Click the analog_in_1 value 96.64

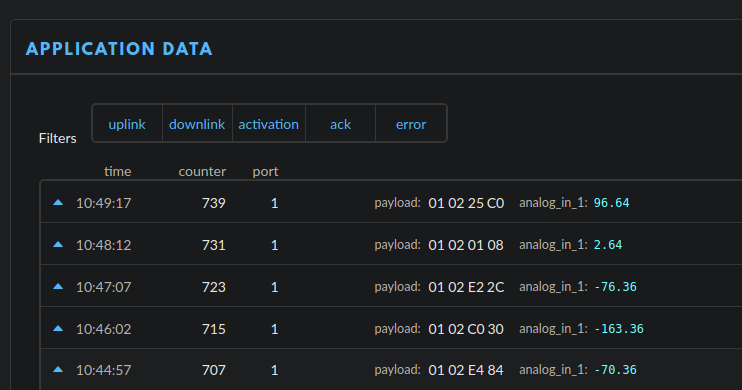(x=611, y=203)
